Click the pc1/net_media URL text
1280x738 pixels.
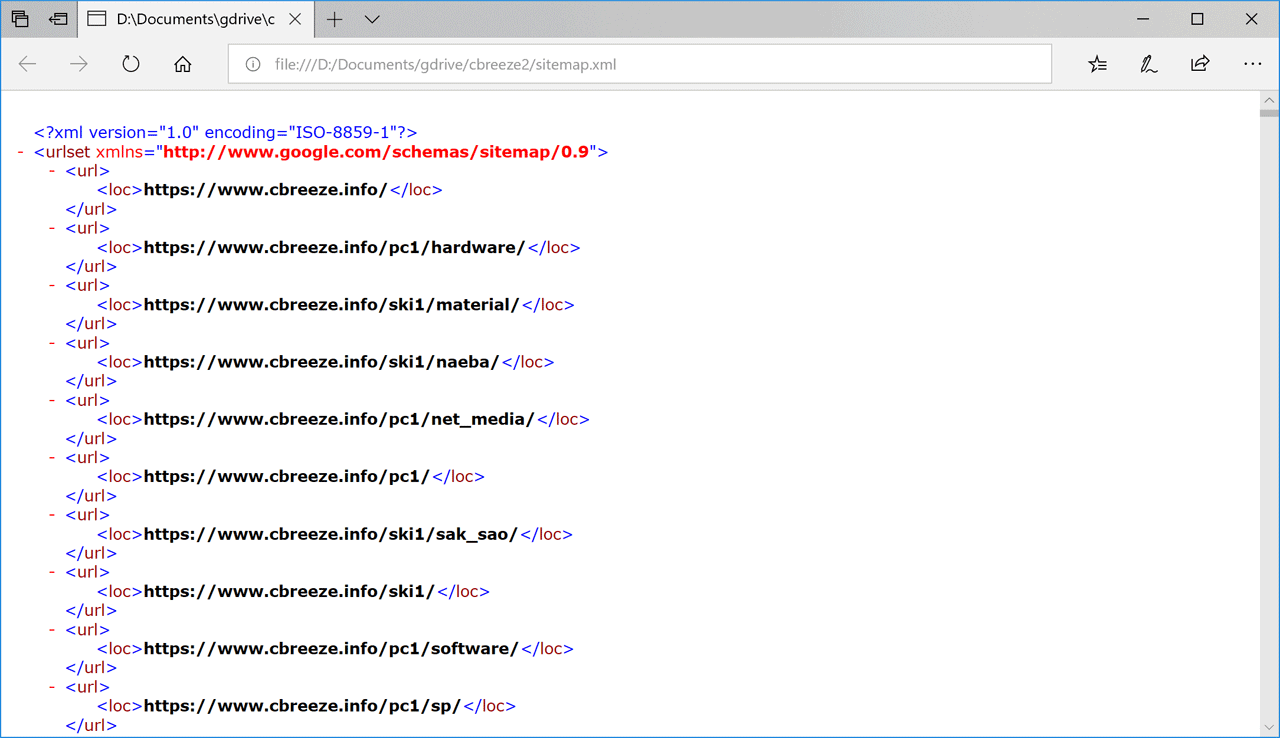339,419
